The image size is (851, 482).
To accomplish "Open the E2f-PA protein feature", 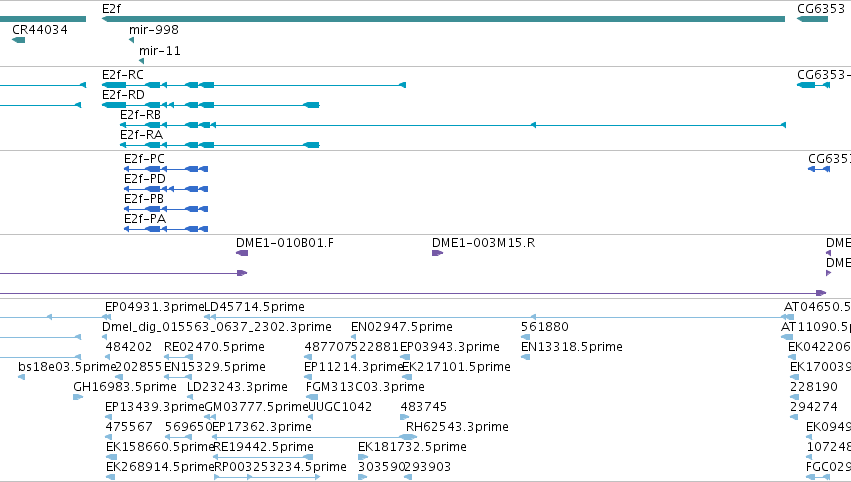I will (166, 229).
